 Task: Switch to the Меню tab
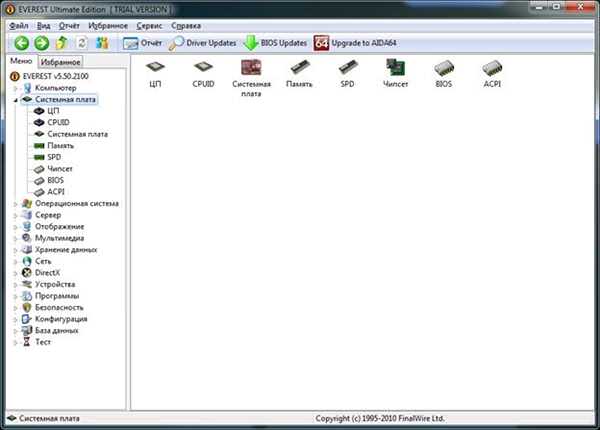[x=21, y=61]
